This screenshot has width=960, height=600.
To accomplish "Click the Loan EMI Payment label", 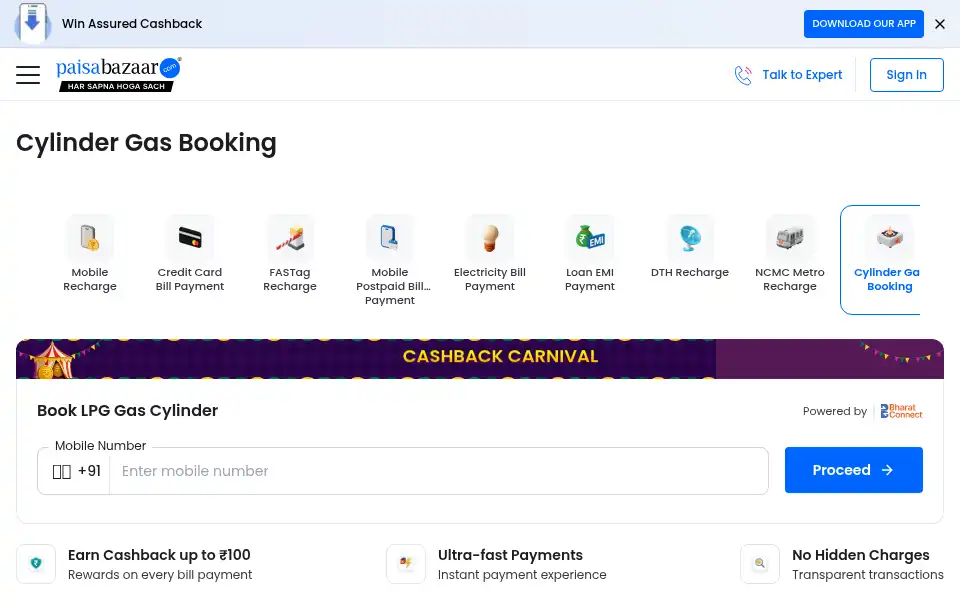I will (590, 279).
